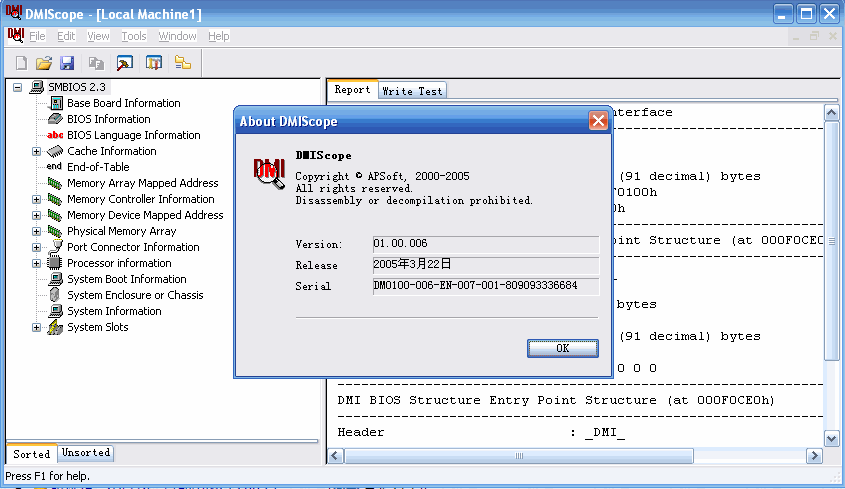Click the columns view toolbar icon
Screen dimensions: 845x489
154,63
